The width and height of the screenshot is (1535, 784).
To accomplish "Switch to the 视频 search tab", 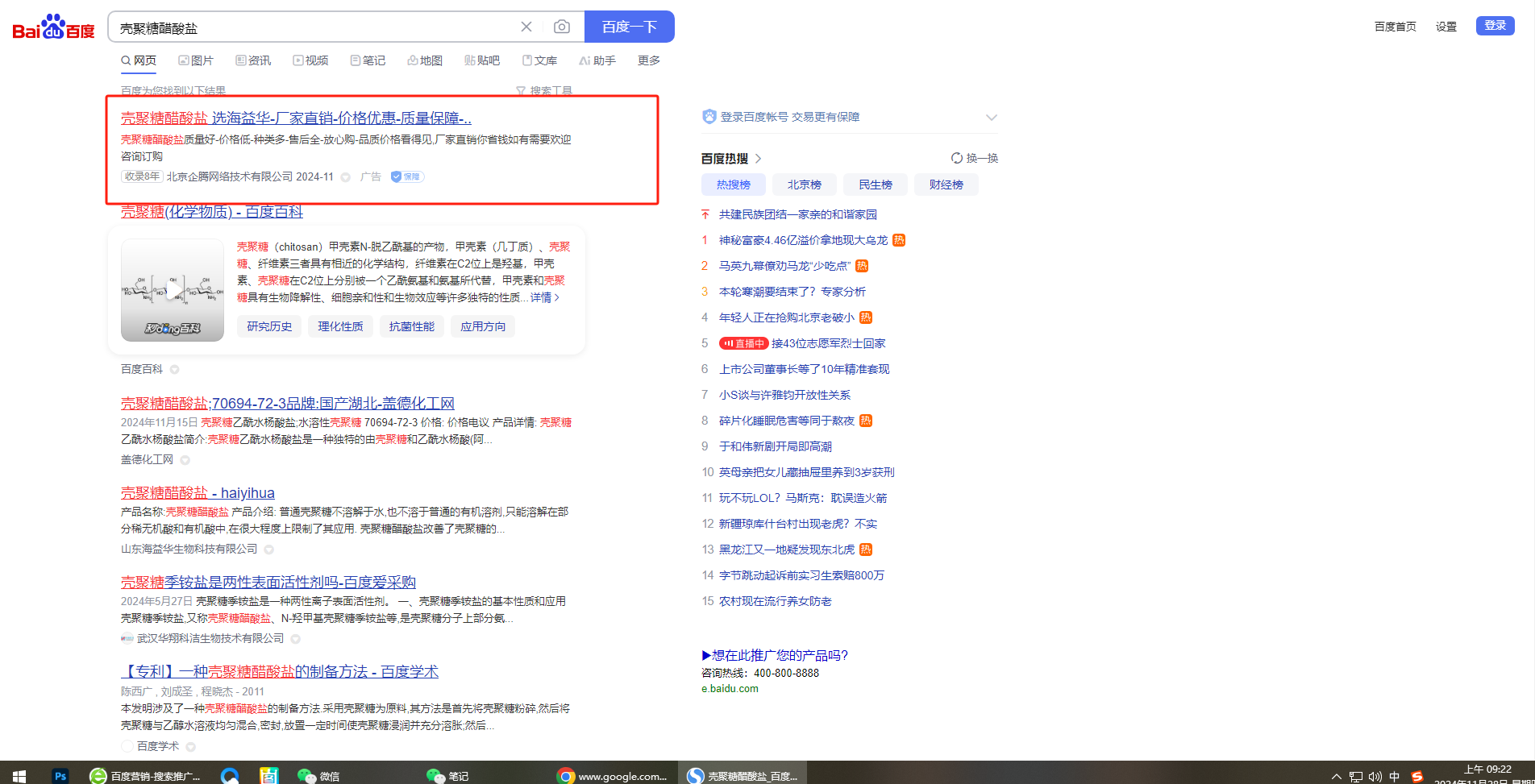I will point(310,60).
